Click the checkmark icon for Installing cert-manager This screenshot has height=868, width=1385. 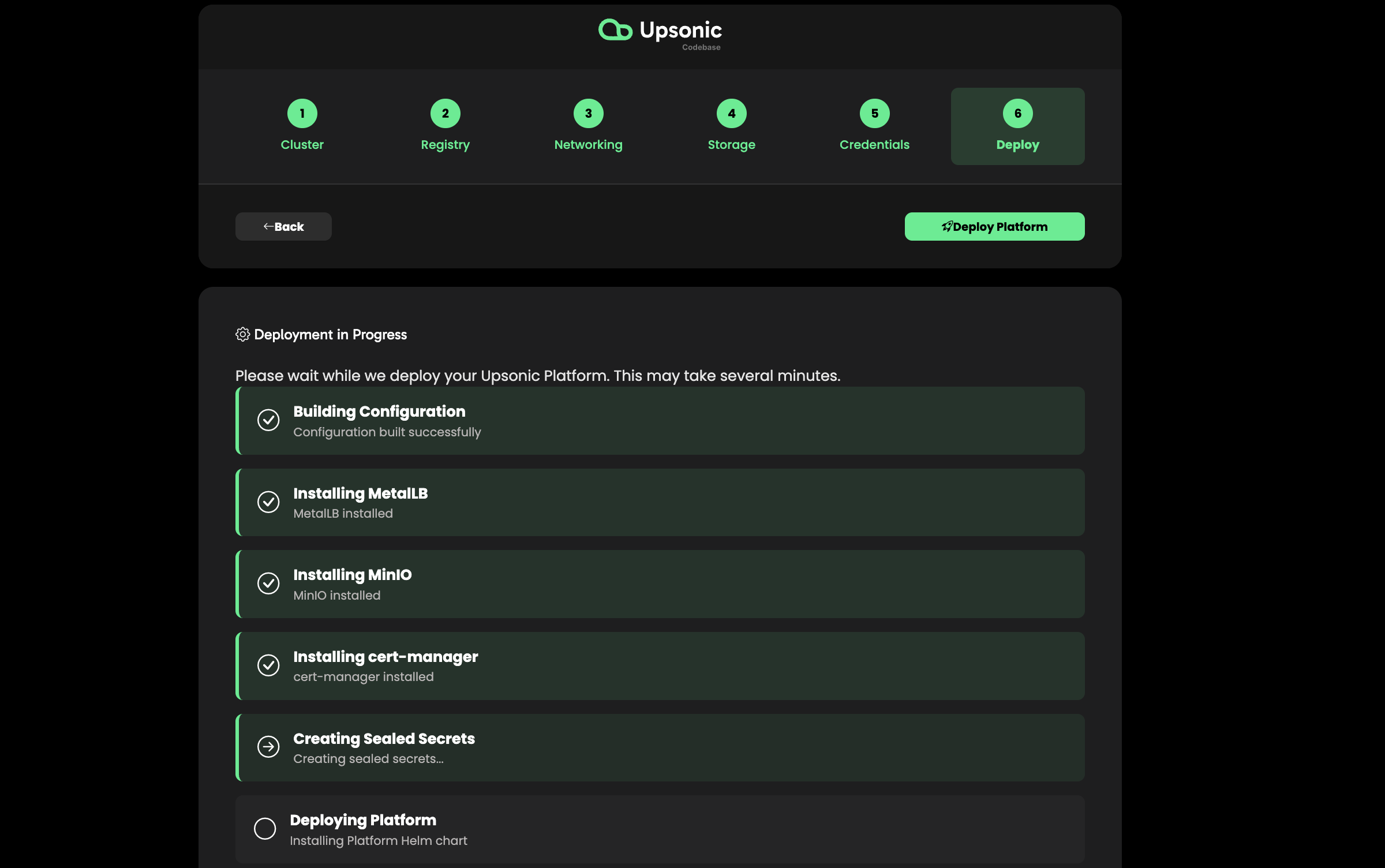(268, 665)
